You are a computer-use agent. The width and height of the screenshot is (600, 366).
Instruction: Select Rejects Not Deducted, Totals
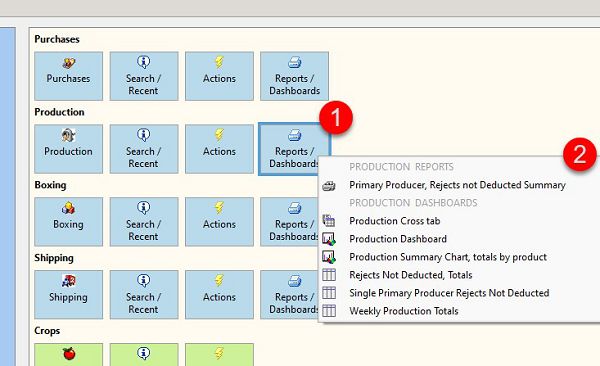tap(411, 275)
